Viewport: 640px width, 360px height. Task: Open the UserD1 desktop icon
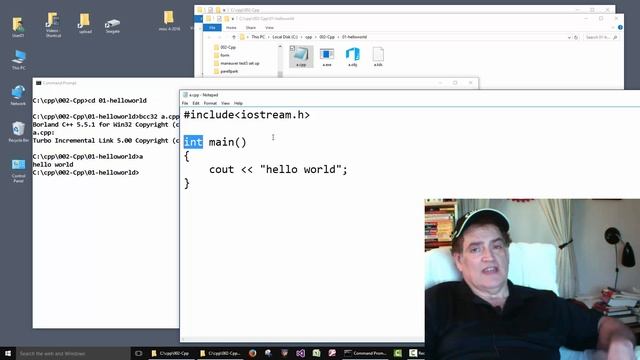[x=18, y=27]
